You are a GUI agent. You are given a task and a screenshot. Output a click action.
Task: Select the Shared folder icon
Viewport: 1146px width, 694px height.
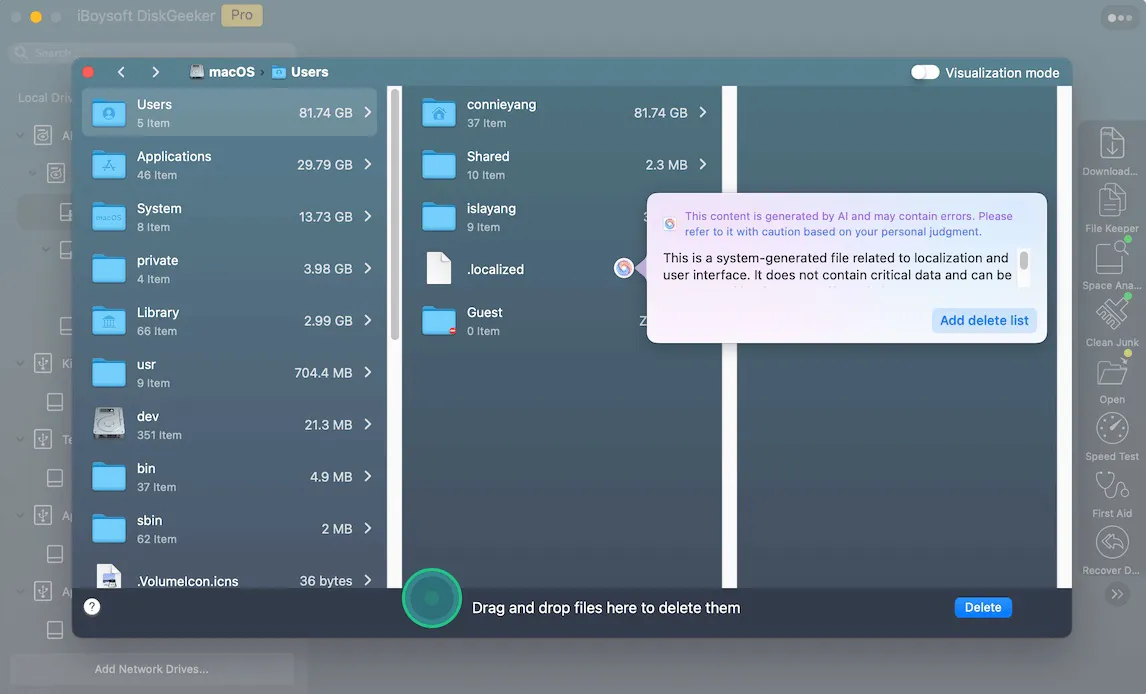[x=439, y=165]
